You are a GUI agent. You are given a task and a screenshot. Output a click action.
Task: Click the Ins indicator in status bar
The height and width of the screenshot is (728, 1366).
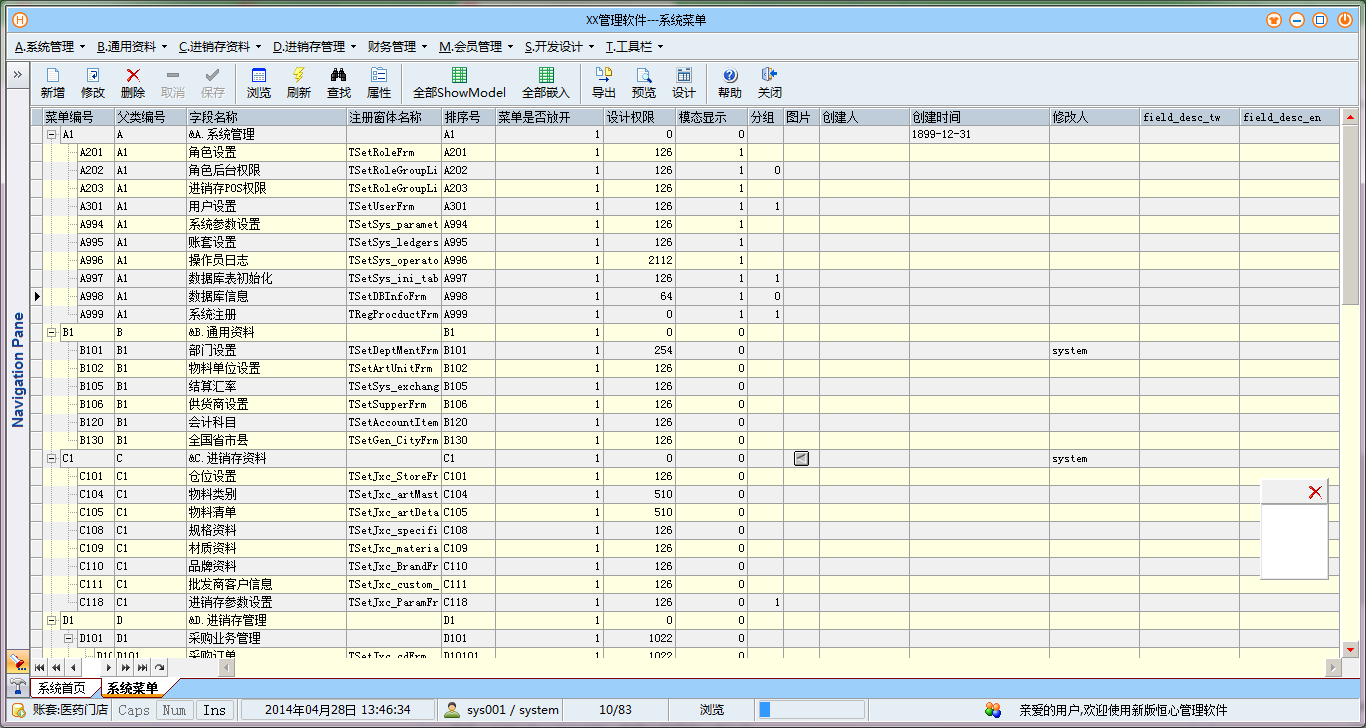pos(214,710)
